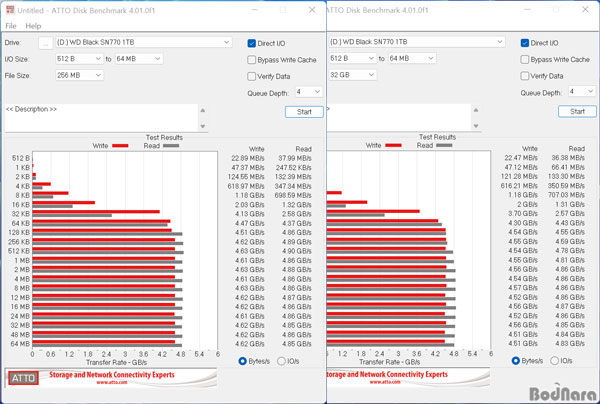Viewport: 600px width, 404px height.
Task: Click the red Write legend swatch in left window
Action: click(120, 146)
